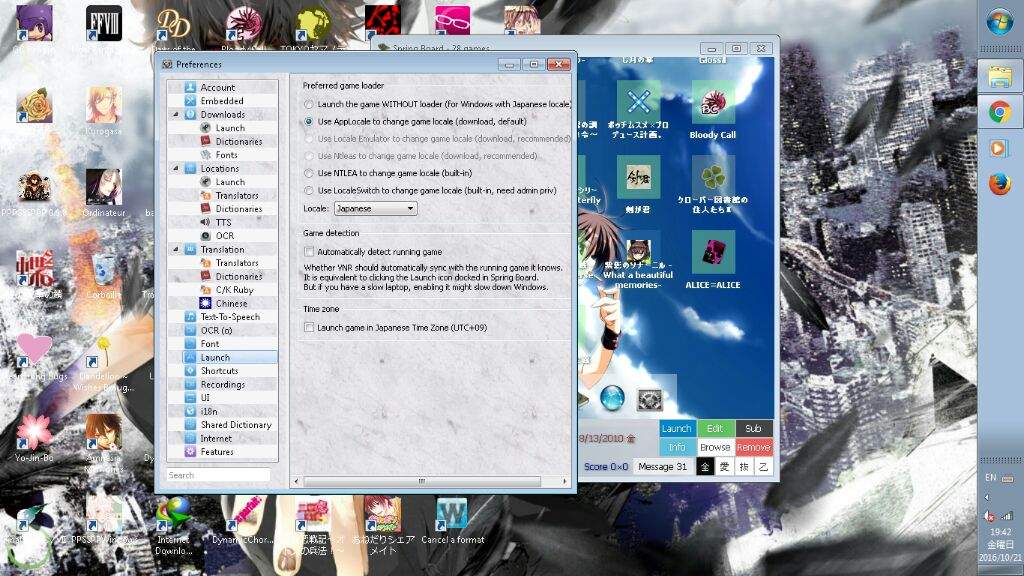Select the 'Cancel a format' desktop shortcut
Image resolution: width=1024 pixels, height=576 pixels.
pos(453,522)
